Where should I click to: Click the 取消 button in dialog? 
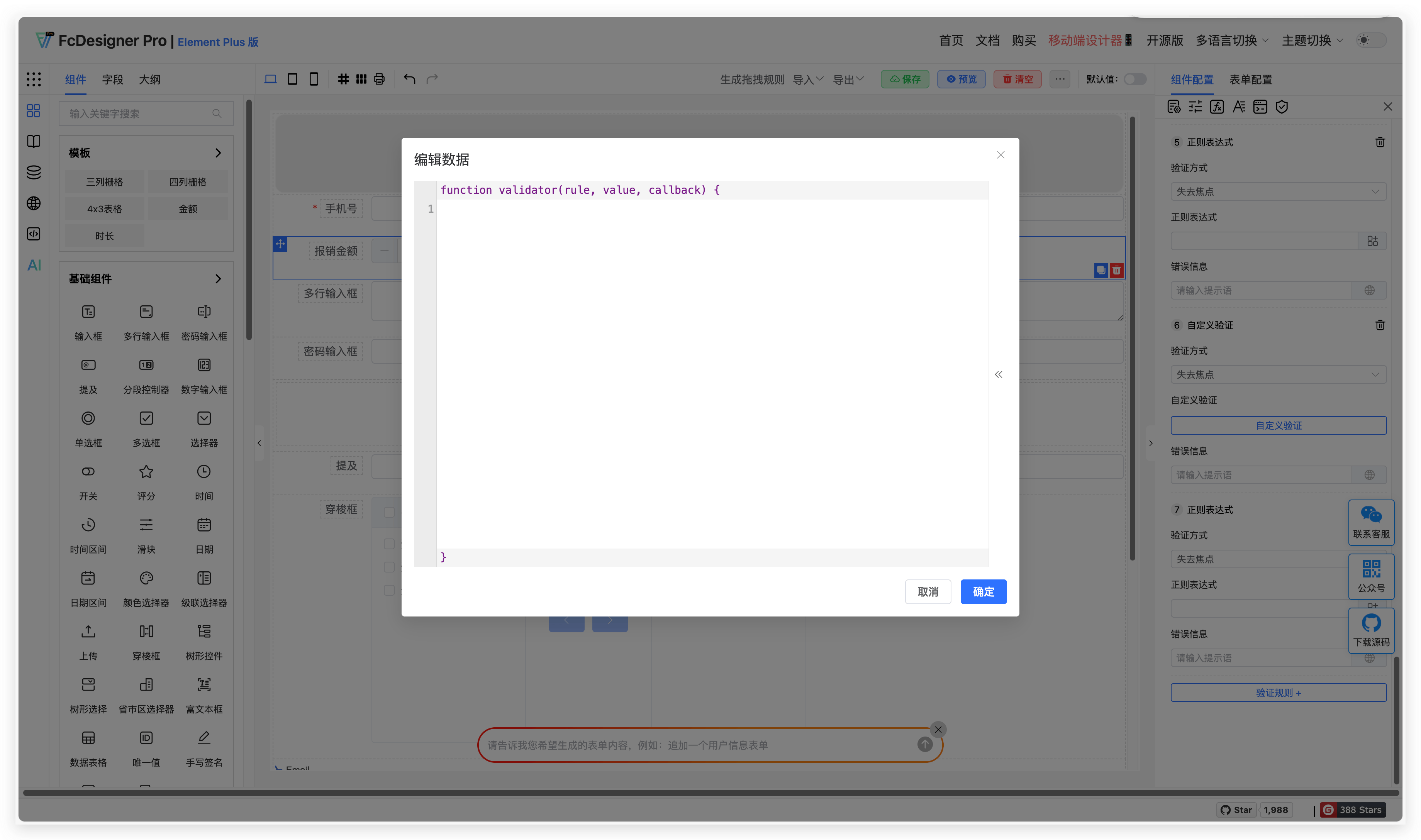pyautogui.click(x=928, y=591)
